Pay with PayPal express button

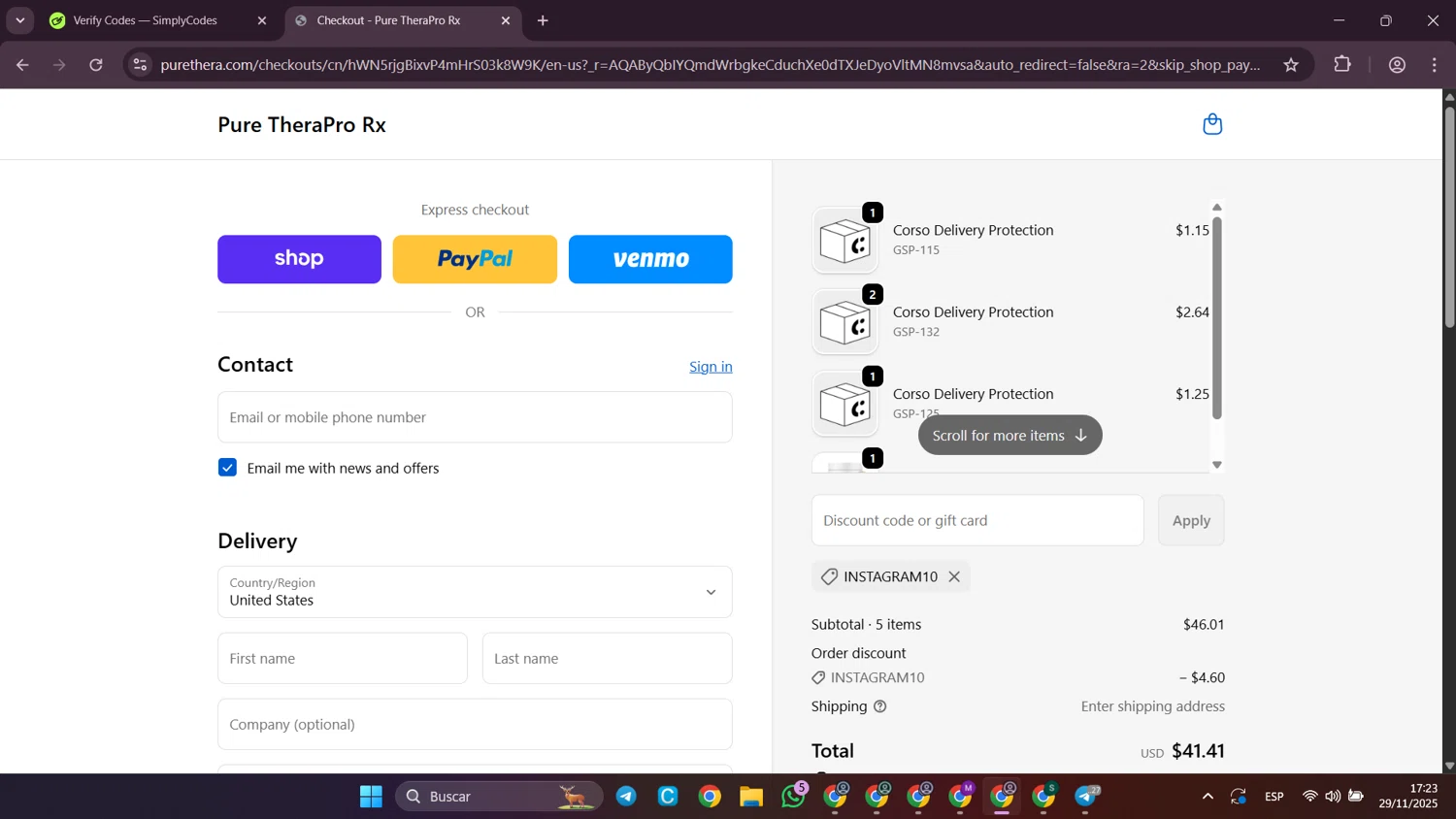[475, 259]
